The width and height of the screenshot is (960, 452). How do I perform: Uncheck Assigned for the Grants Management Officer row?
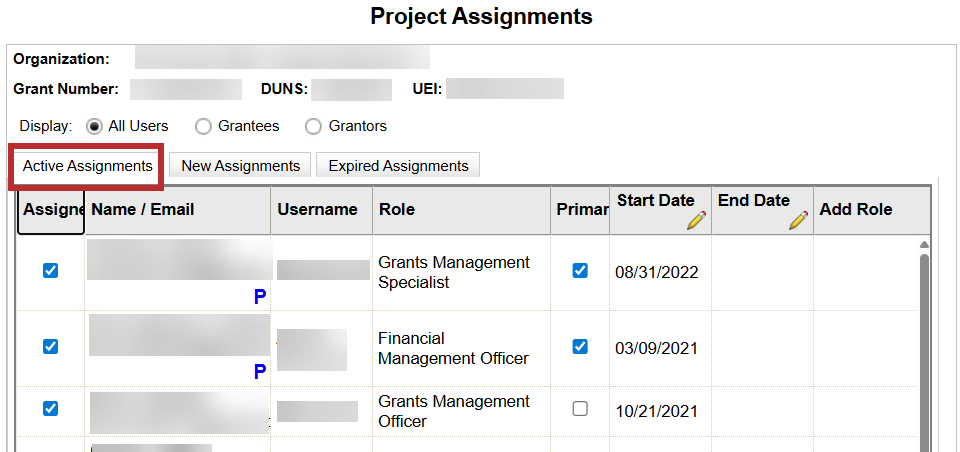tap(51, 408)
